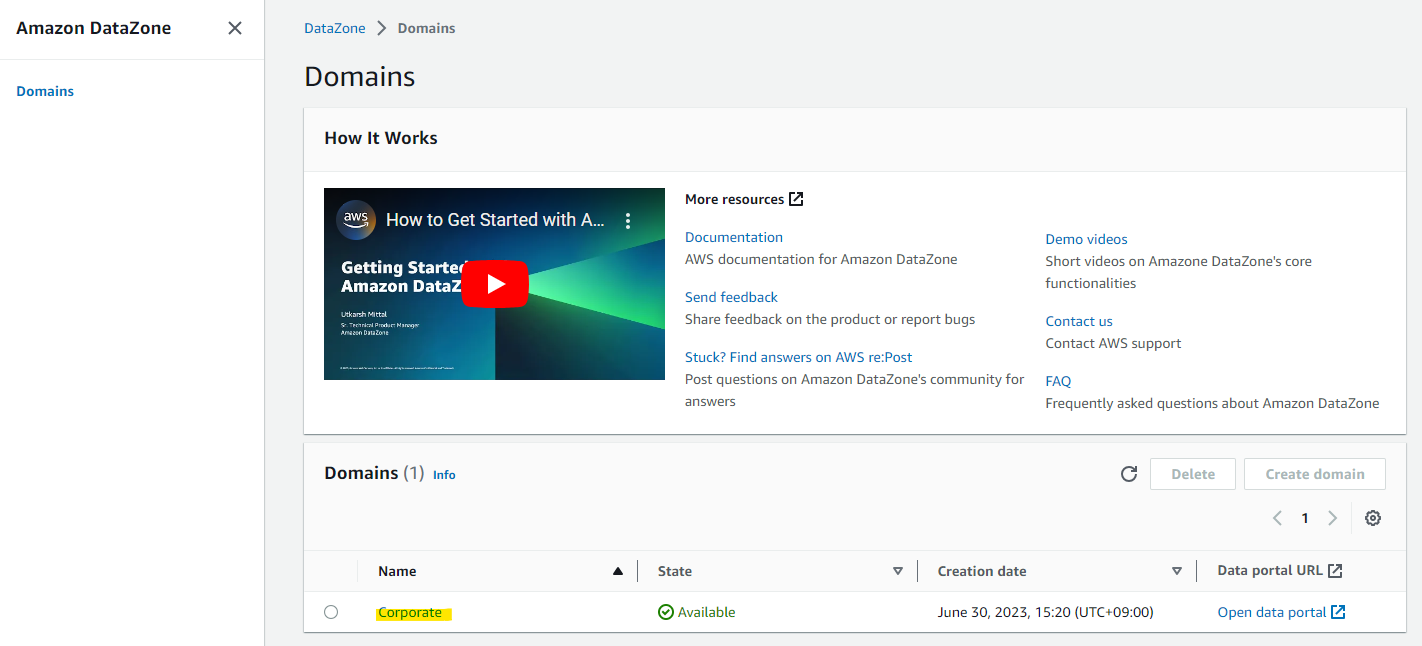Open table preferences gear icon
Image resolution: width=1422 pixels, height=646 pixels.
coord(1373,518)
